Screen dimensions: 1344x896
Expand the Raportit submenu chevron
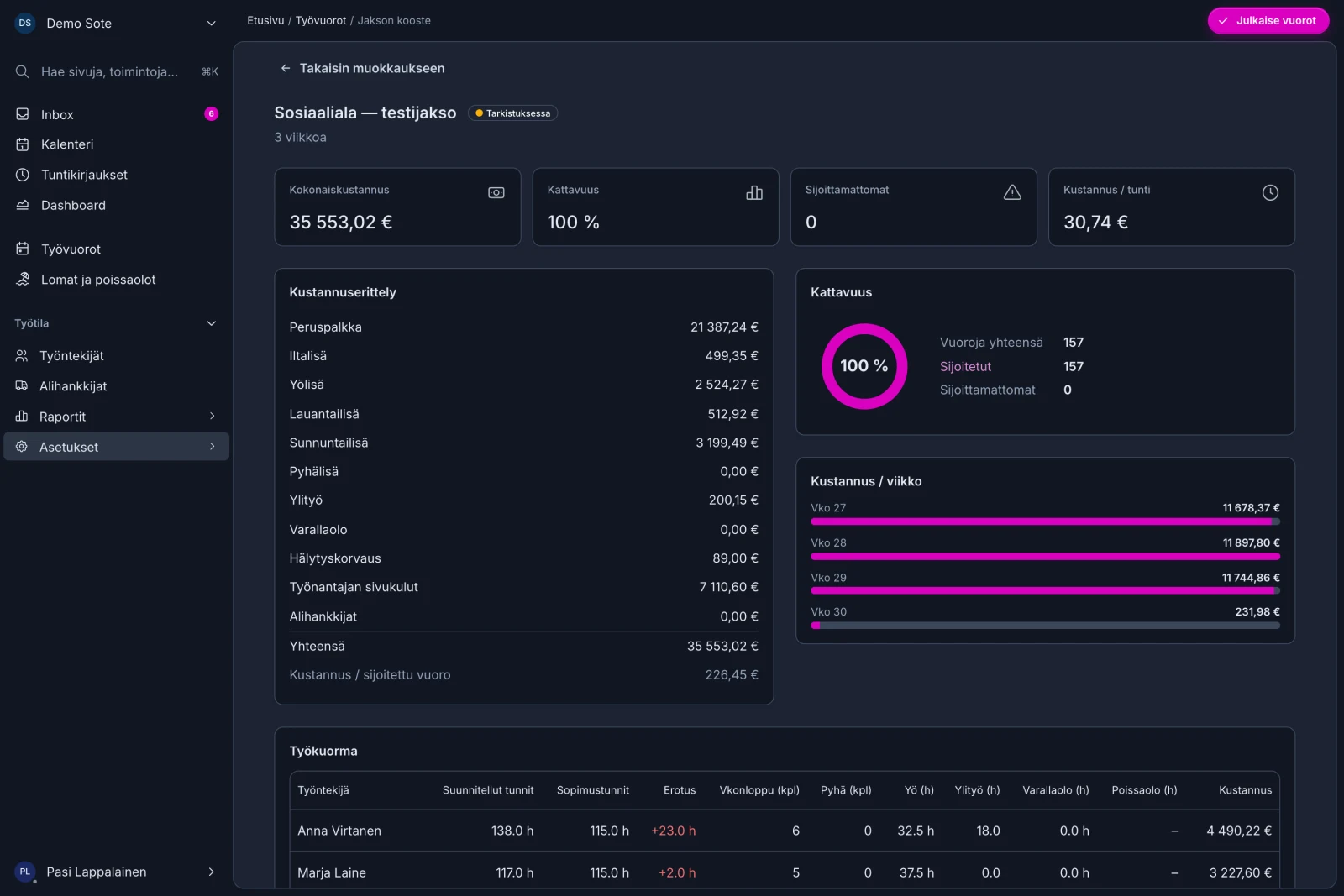pos(212,417)
